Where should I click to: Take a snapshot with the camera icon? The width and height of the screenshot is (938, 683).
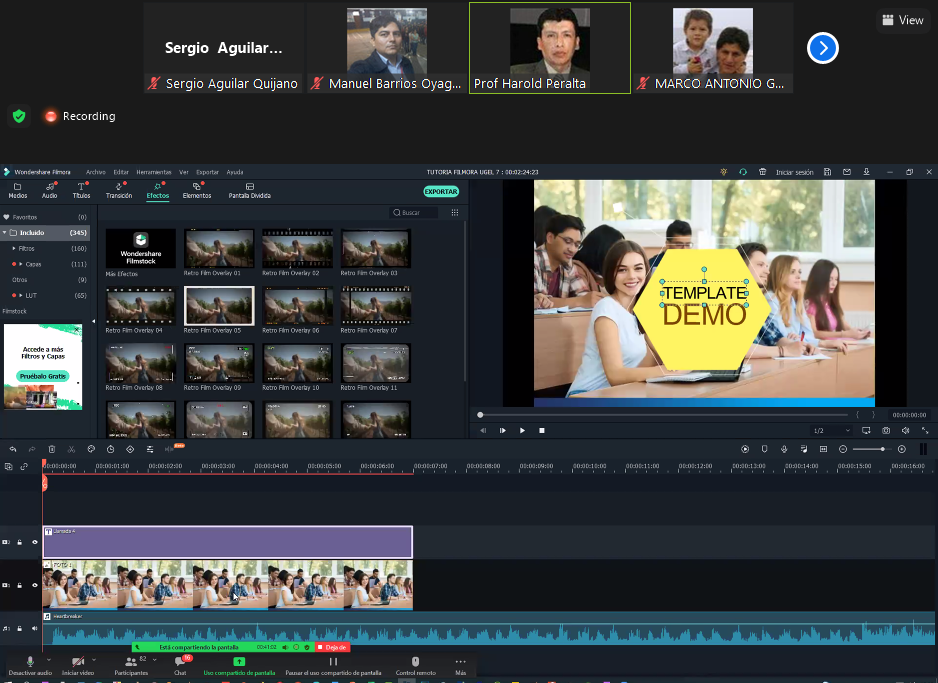pos(885,430)
